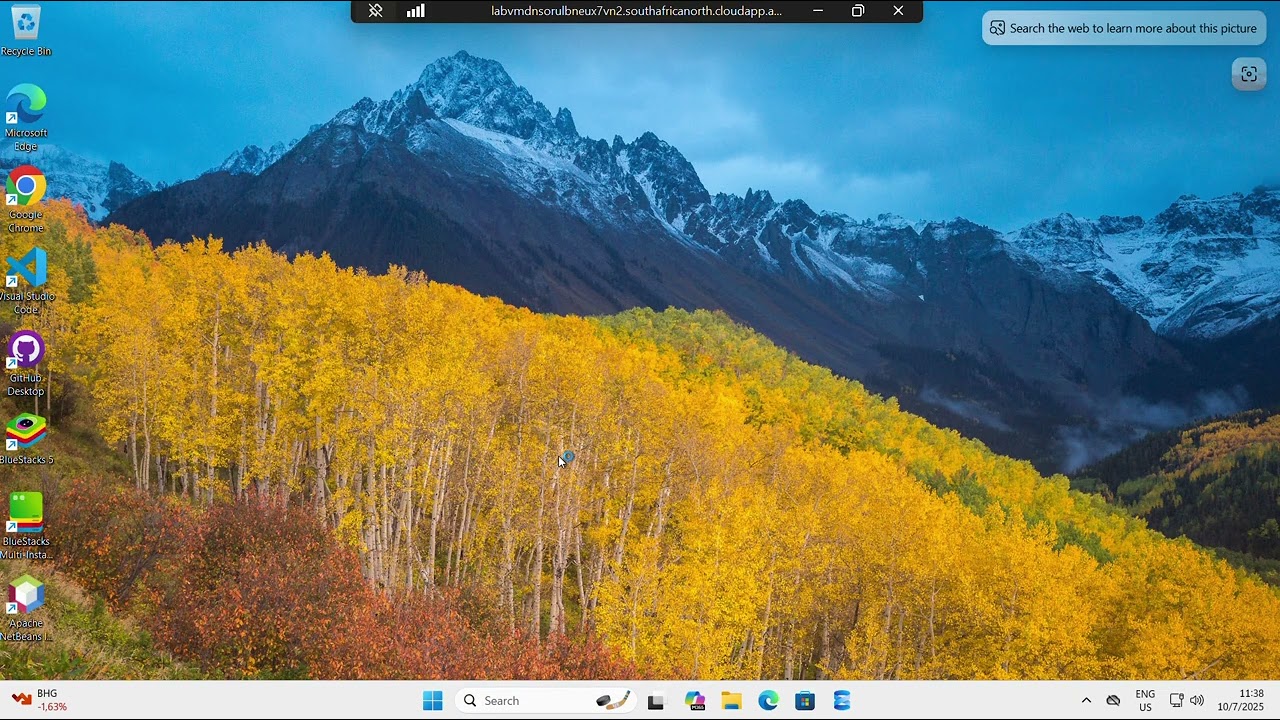Minimize the remote desktop session
Image resolution: width=1280 pixels, height=720 pixels.
818,11
